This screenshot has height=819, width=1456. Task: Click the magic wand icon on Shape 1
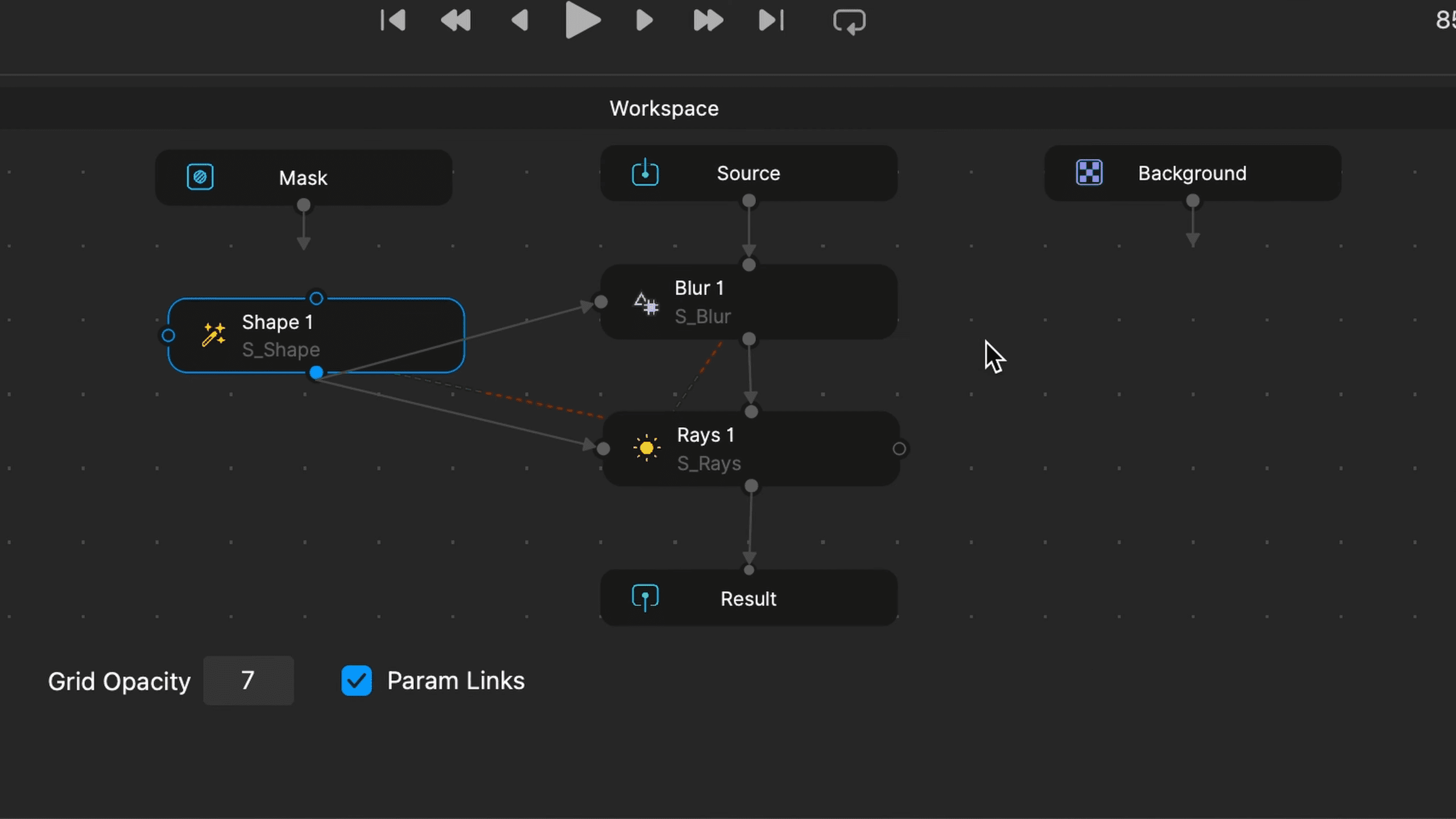pos(213,335)
